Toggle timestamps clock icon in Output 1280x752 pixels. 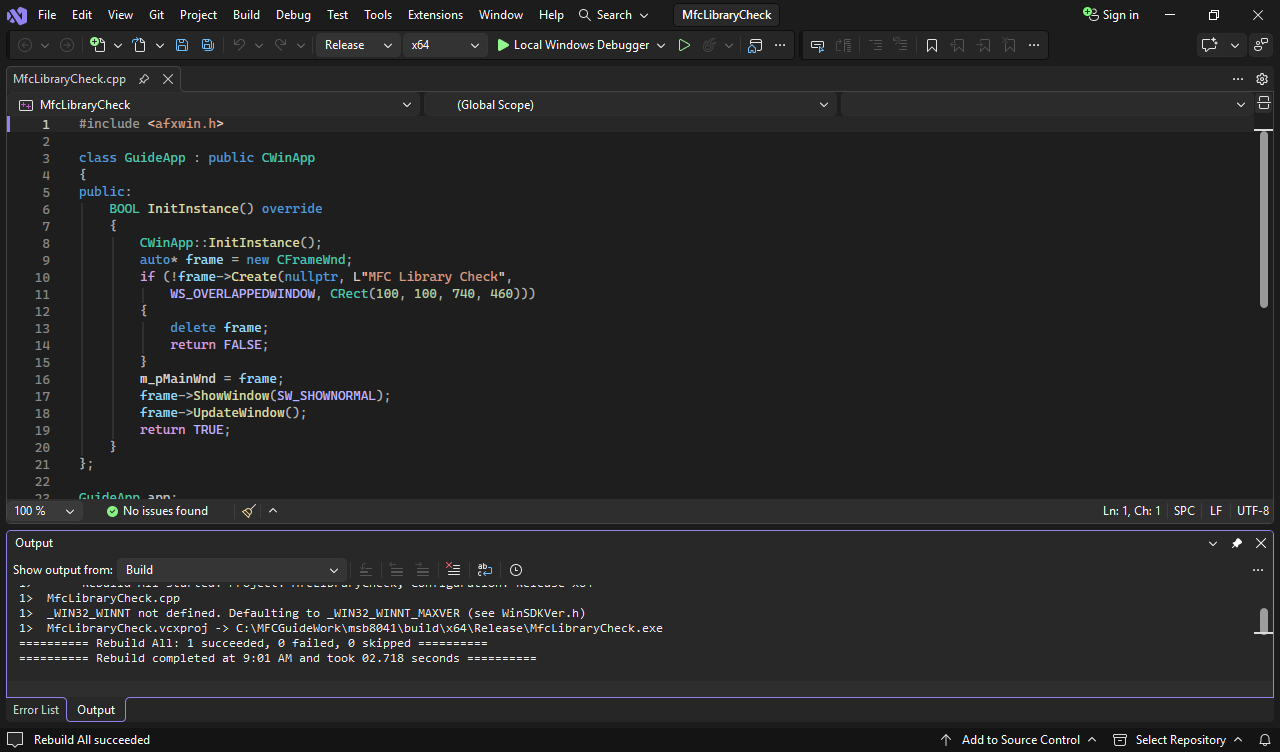(x=516, y=570)
